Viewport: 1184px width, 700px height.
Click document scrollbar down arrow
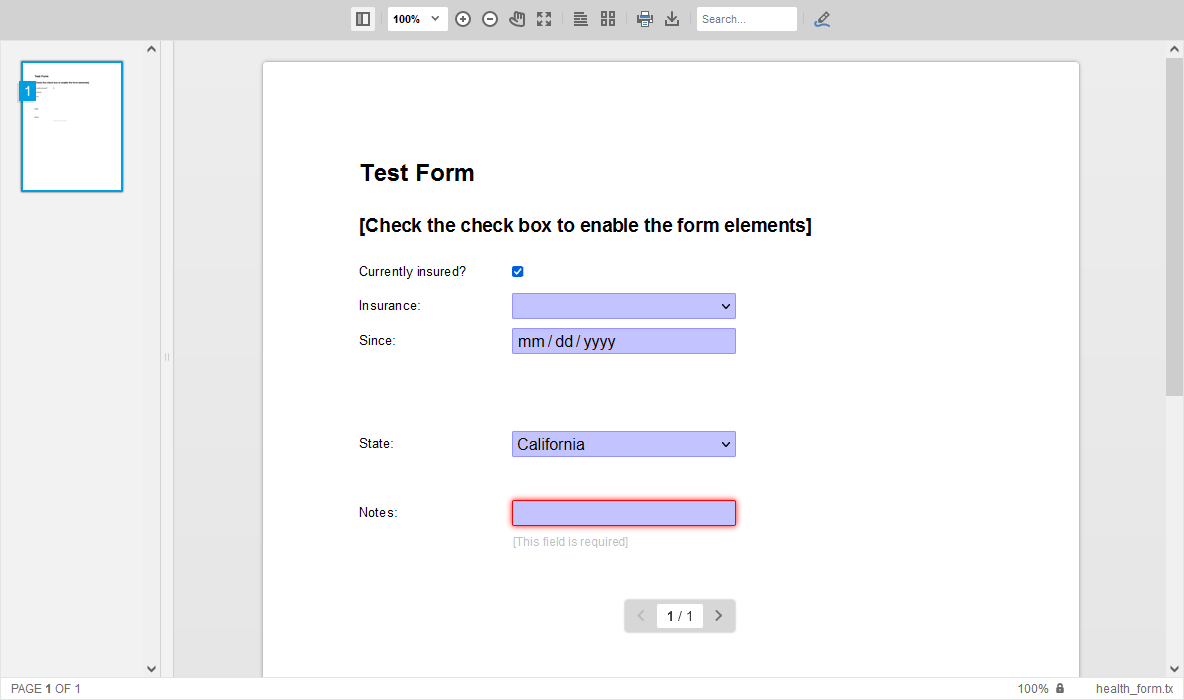point(1174,668)
